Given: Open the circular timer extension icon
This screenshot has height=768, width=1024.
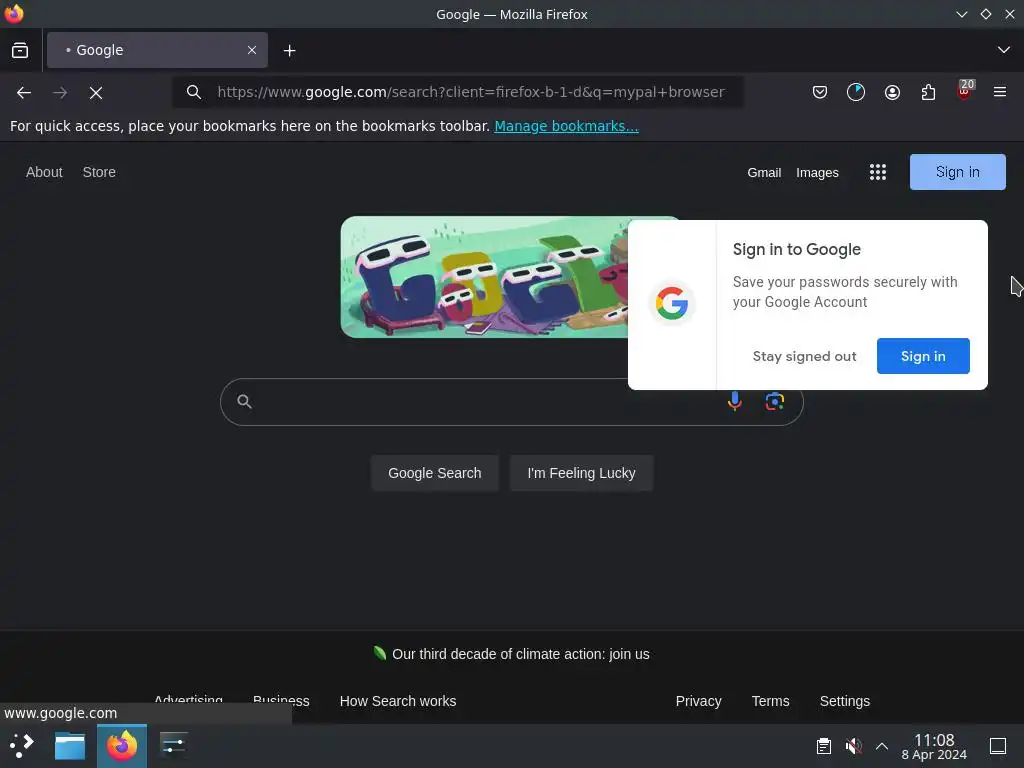Looking at the screenshot, I should click(x=856, y=92).
